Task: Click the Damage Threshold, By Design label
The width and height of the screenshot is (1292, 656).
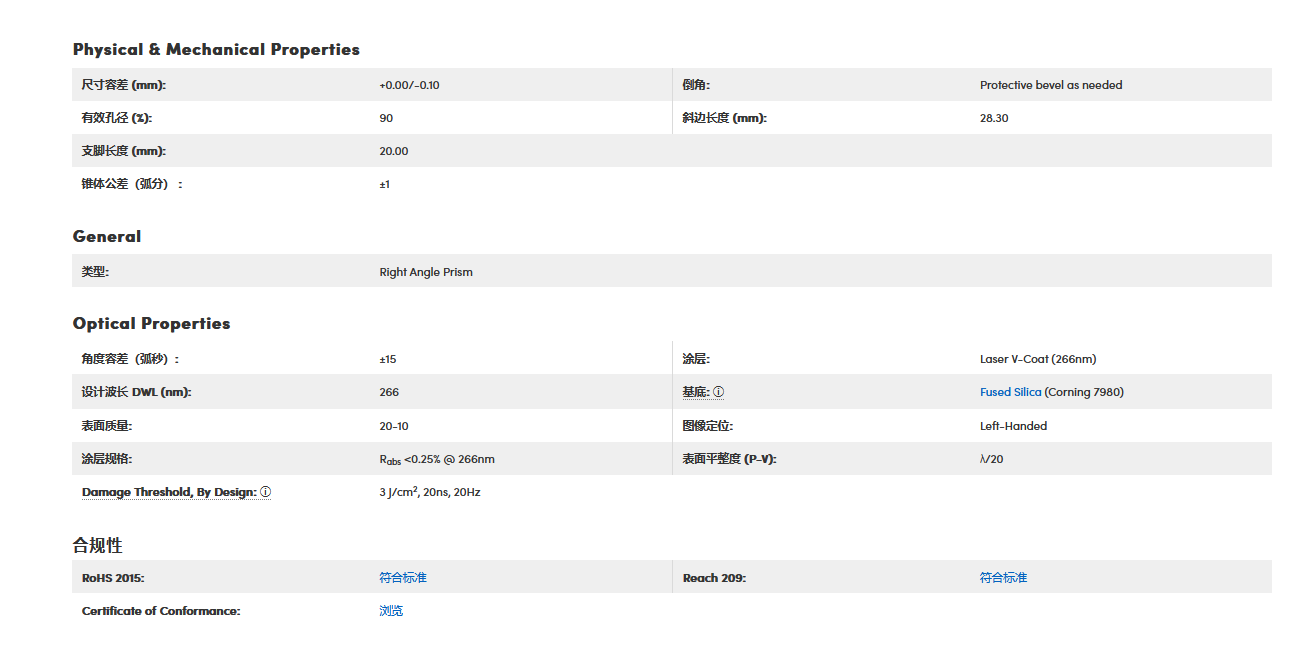Action: coord(169,492)
